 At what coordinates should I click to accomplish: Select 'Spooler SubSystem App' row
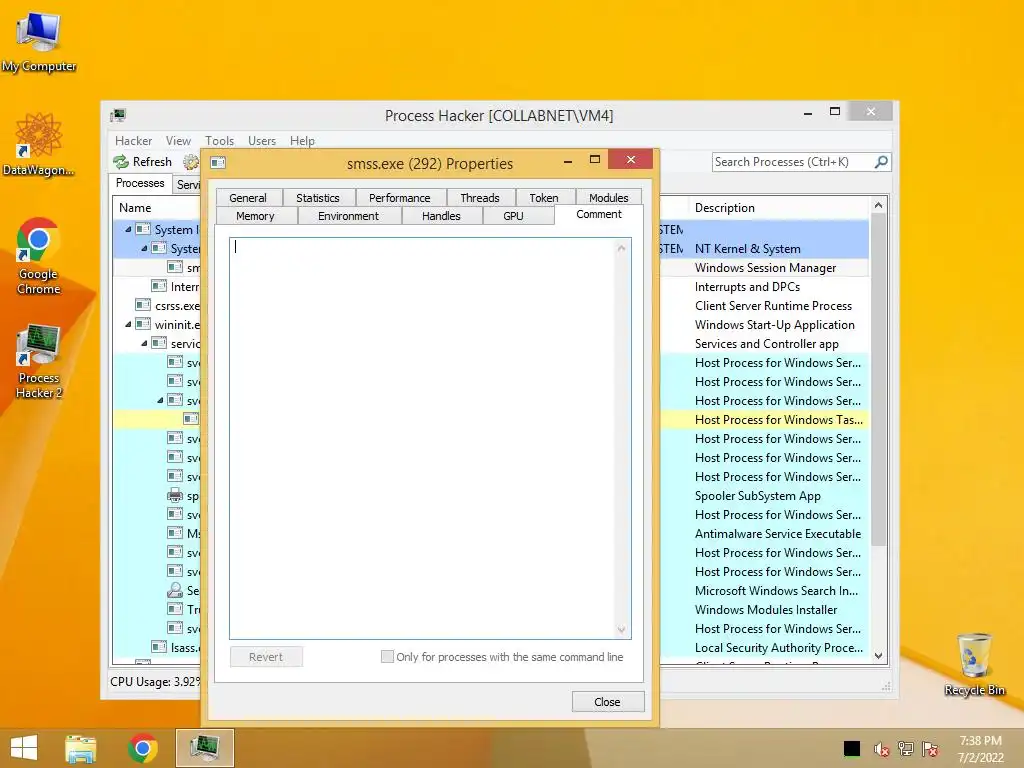758,496
